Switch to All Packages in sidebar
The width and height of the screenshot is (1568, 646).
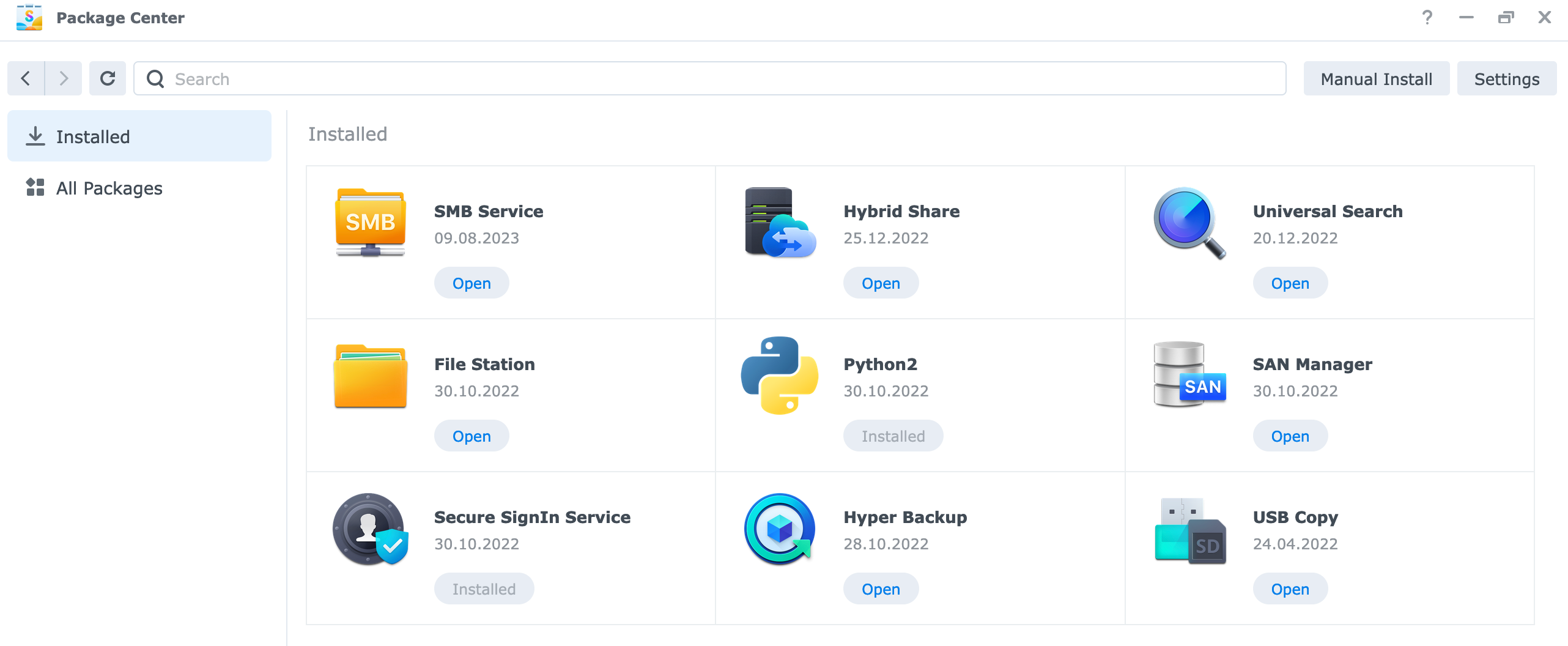[x=139, y=187]
